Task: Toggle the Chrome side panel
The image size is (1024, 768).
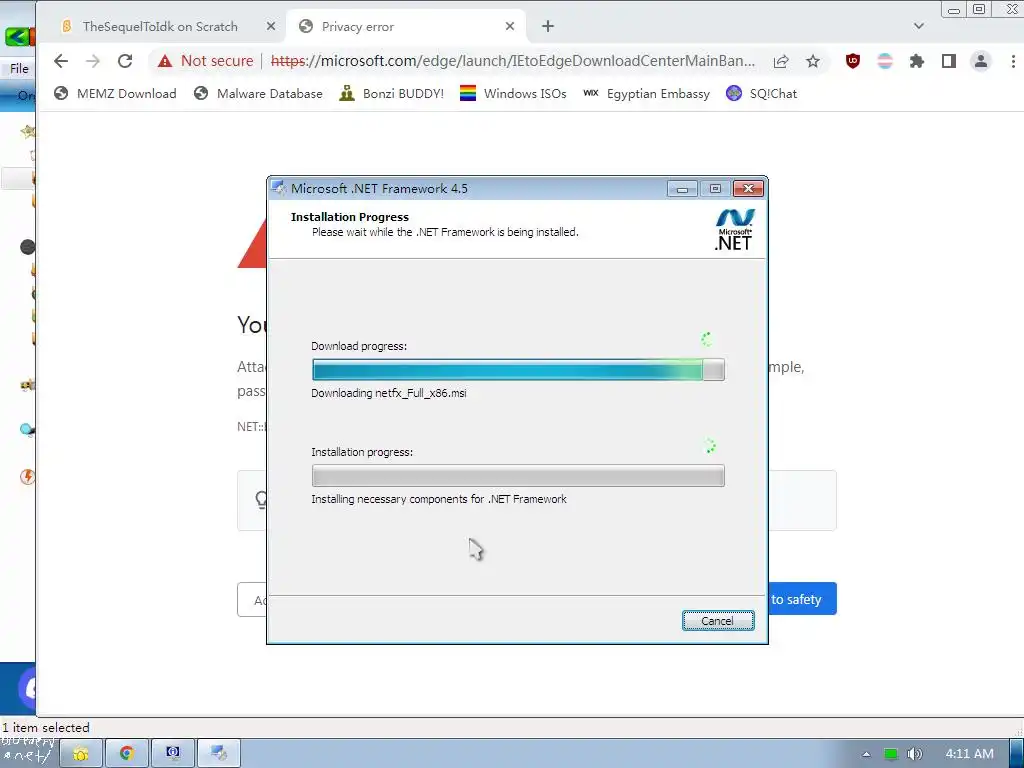Action: click(949, 61)
